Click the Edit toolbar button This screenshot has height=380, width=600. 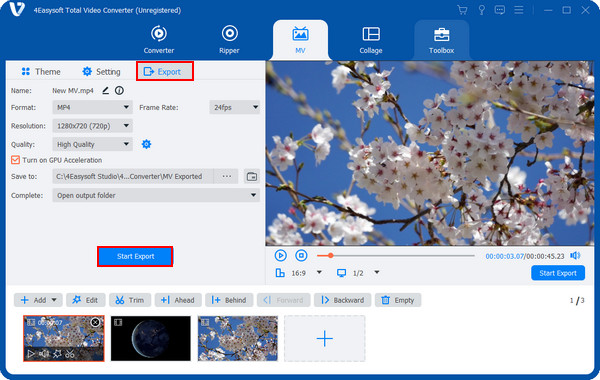click(86, 300)
